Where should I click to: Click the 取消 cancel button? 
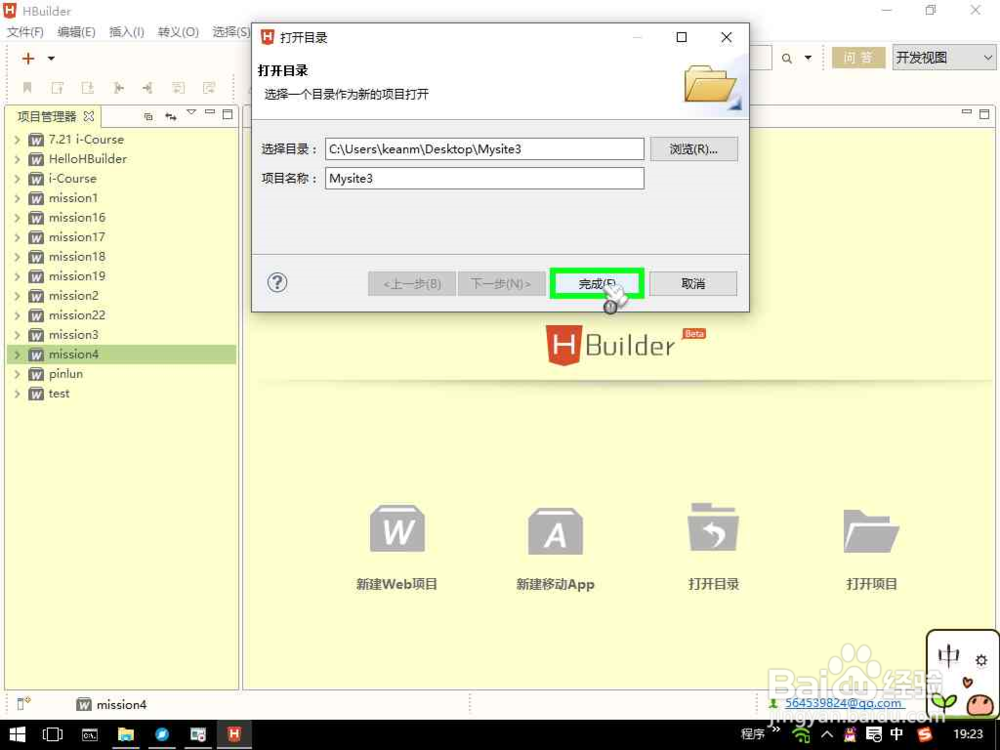point(693,284)
